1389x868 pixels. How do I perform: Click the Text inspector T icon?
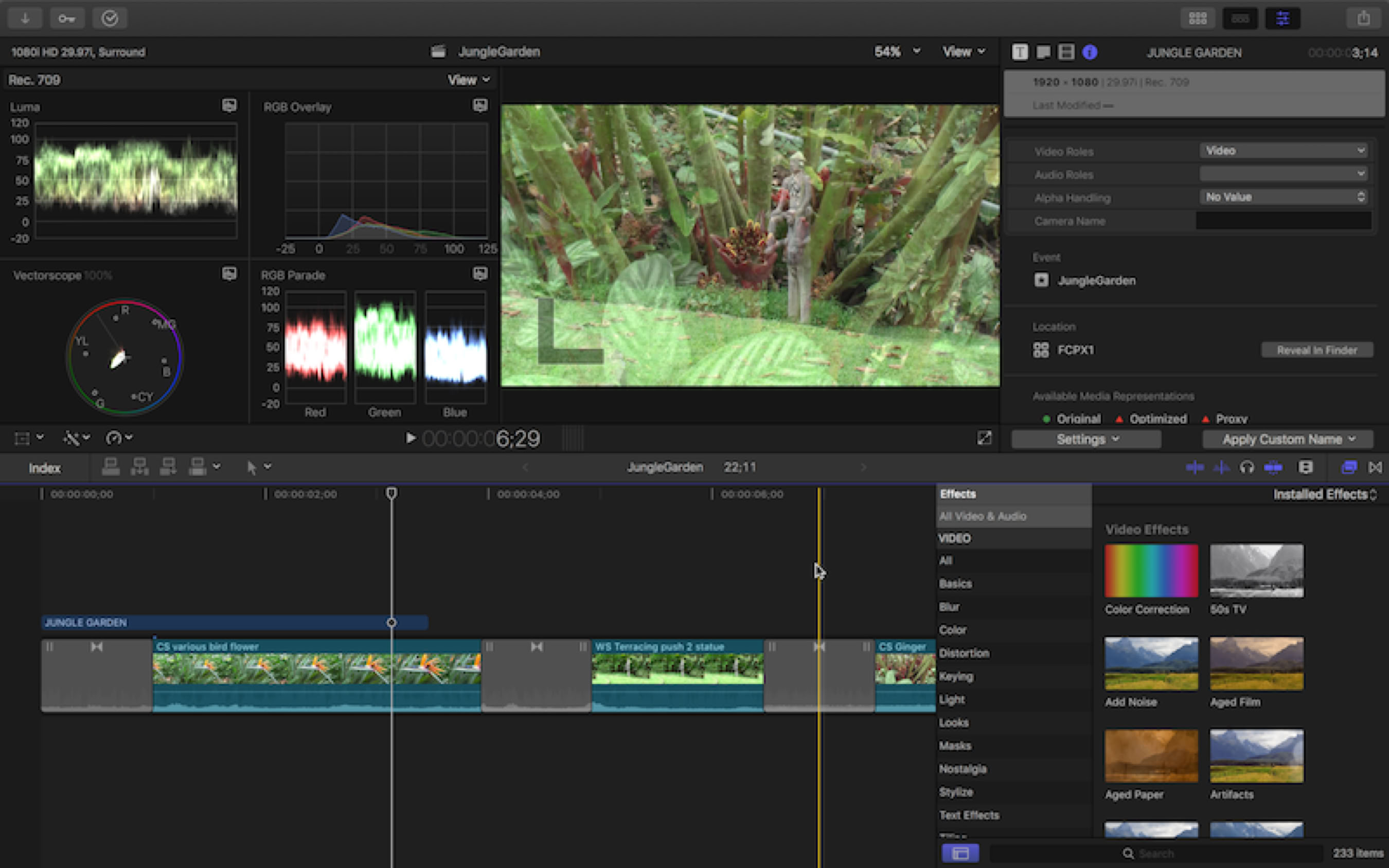pos(1019,52)
